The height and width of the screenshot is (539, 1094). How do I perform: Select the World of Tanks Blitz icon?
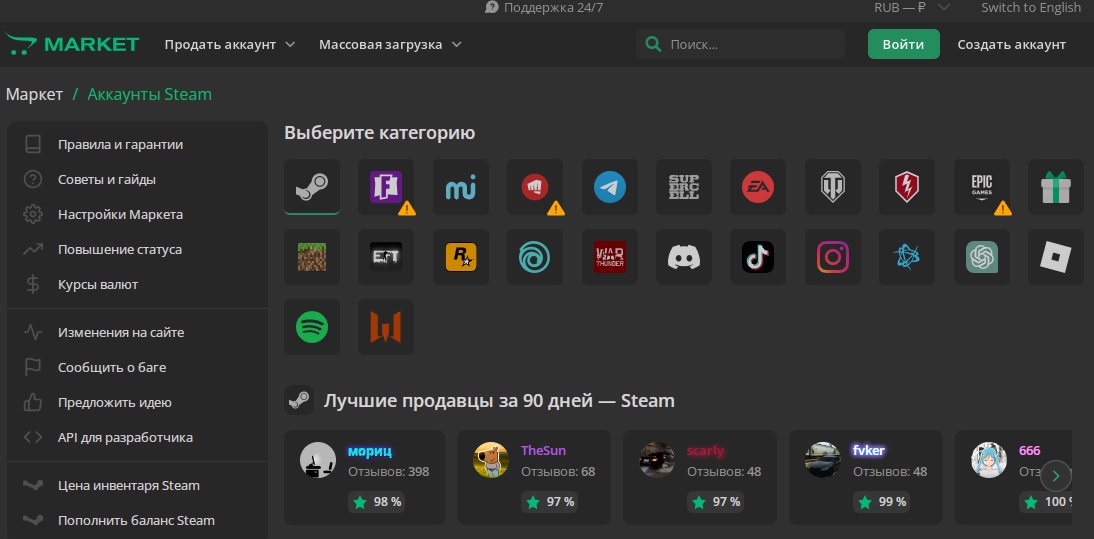[907, 187]
